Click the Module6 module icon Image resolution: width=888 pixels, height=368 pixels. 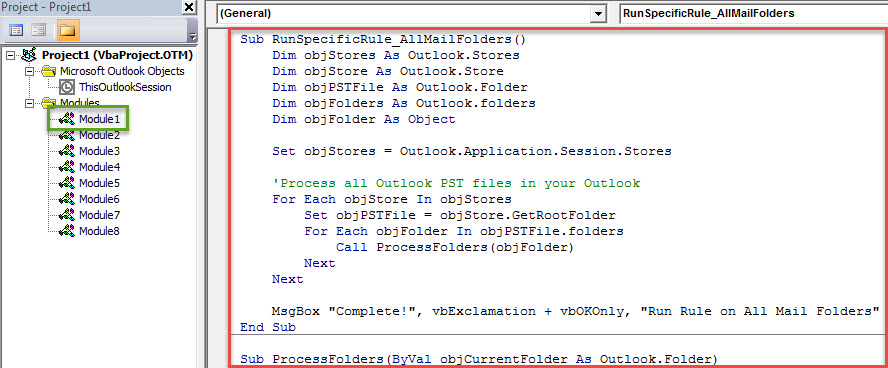pyautogui.click(x=67, y=199)
